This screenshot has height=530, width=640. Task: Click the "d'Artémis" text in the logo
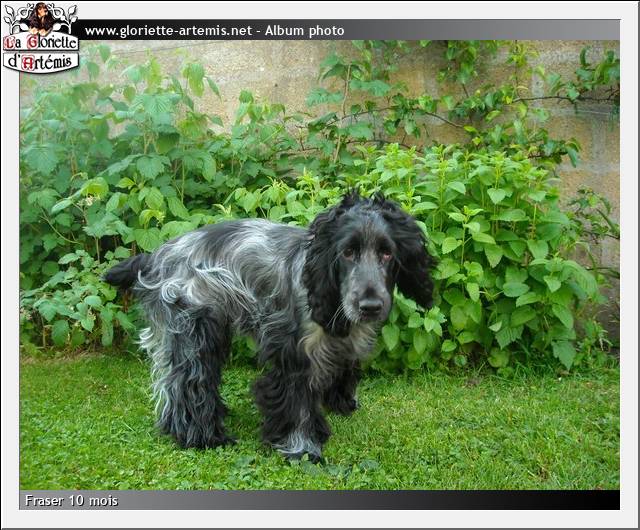pos(40,63)
